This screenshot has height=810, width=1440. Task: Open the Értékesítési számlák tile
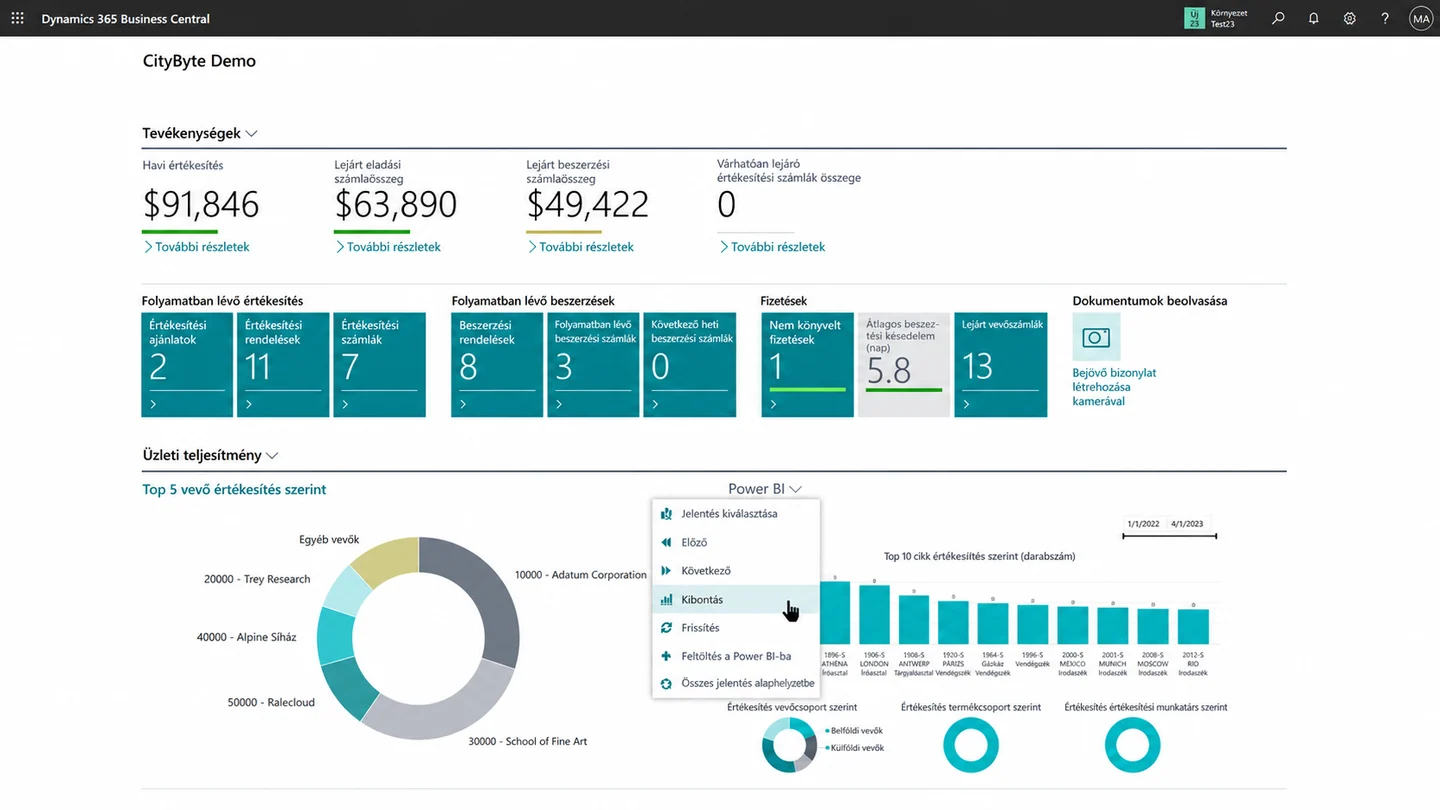[x=380, y=365]
